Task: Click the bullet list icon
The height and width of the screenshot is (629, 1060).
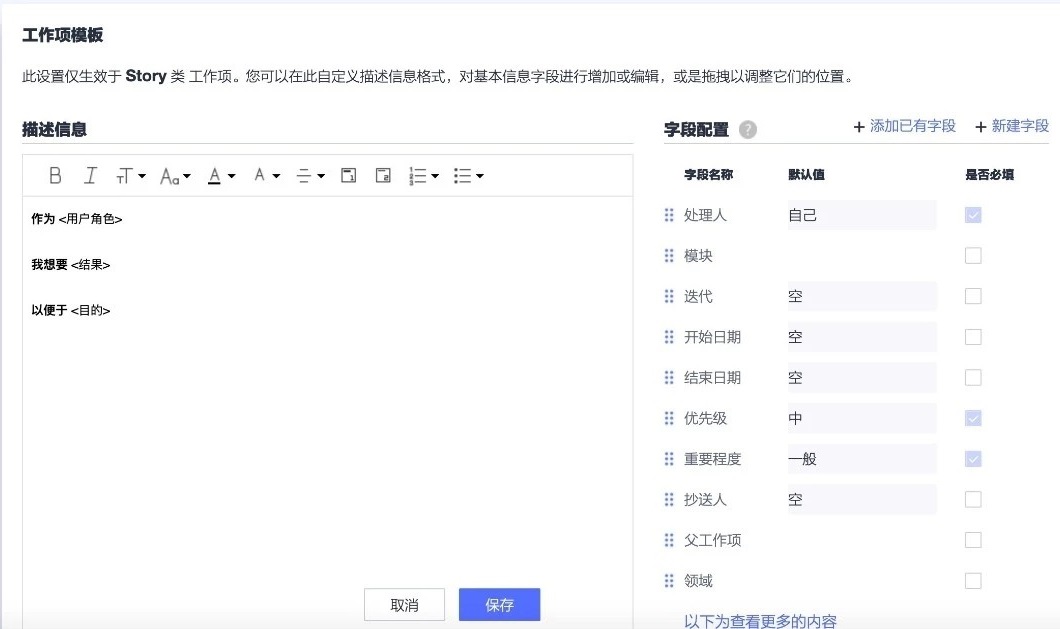Action: (464, 176)
